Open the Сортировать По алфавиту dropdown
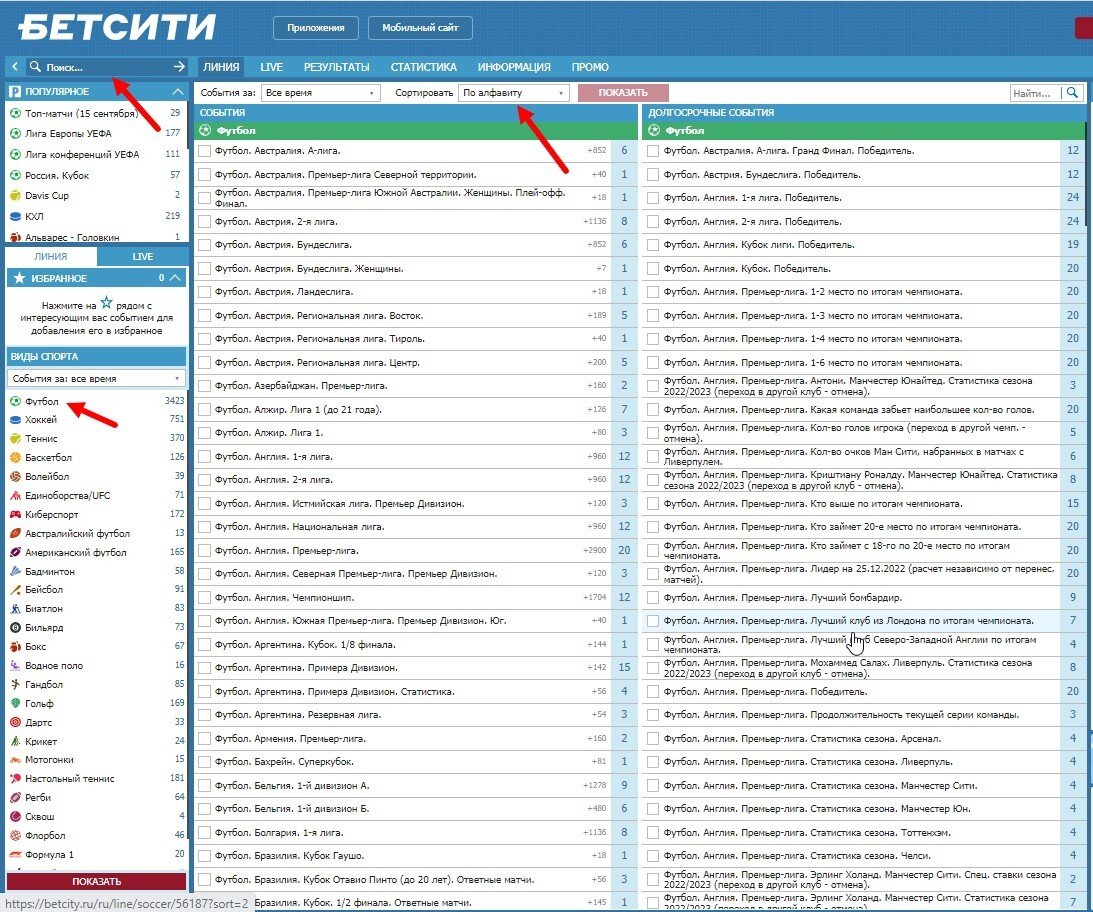 (x=514, y=93)
